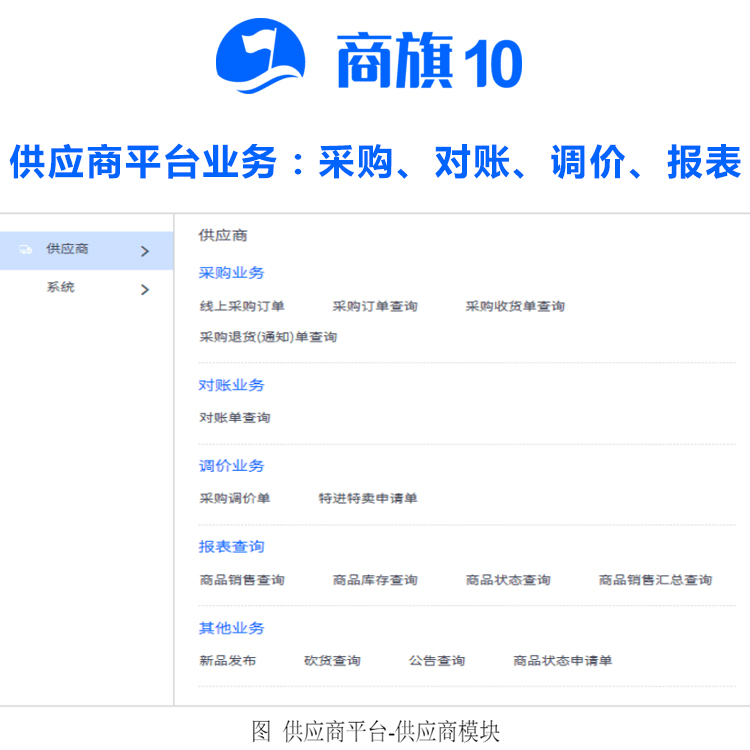
Task: Click 新品发布 under 其他业务
Action: point(228,661)
